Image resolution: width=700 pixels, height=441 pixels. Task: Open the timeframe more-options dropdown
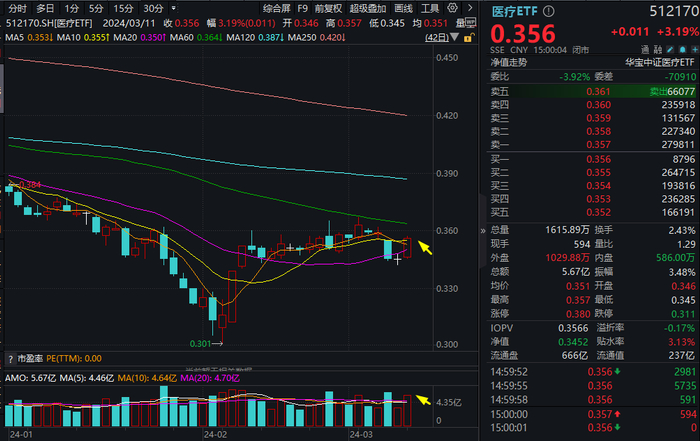pos(174,8)
